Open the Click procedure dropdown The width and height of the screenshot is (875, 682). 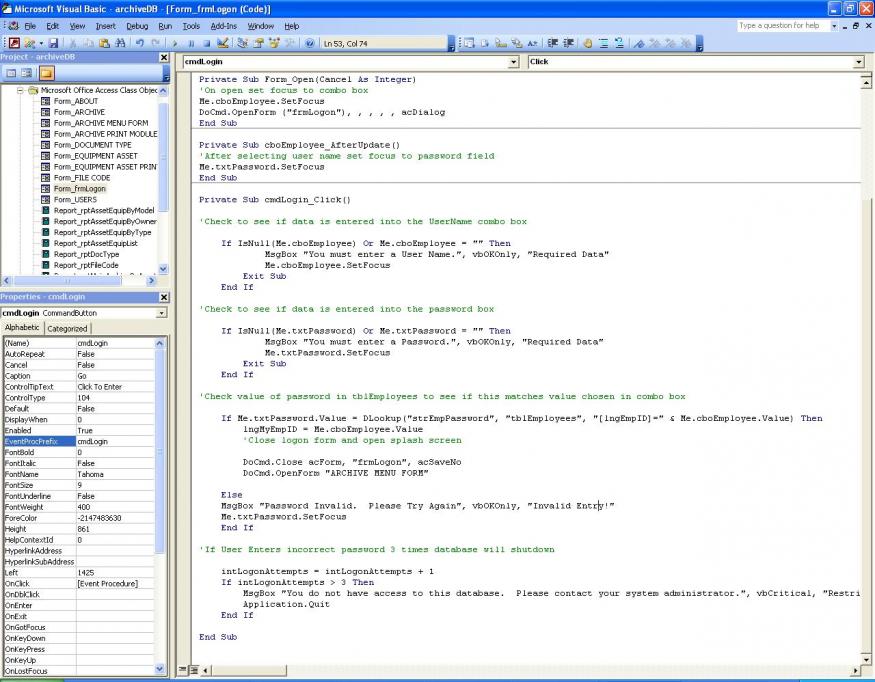point(858,62)
